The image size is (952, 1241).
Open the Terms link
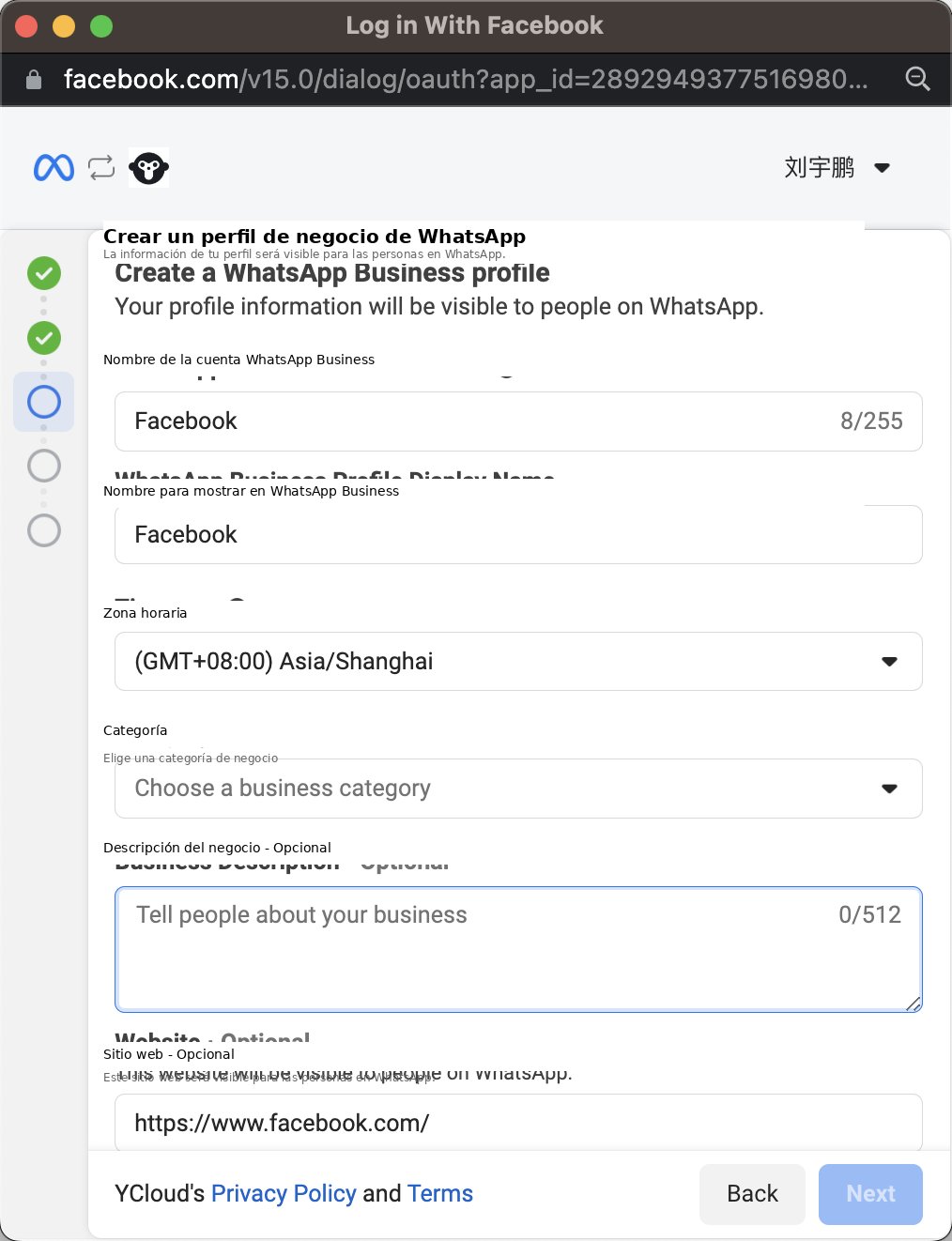(x=440, y=1193)
